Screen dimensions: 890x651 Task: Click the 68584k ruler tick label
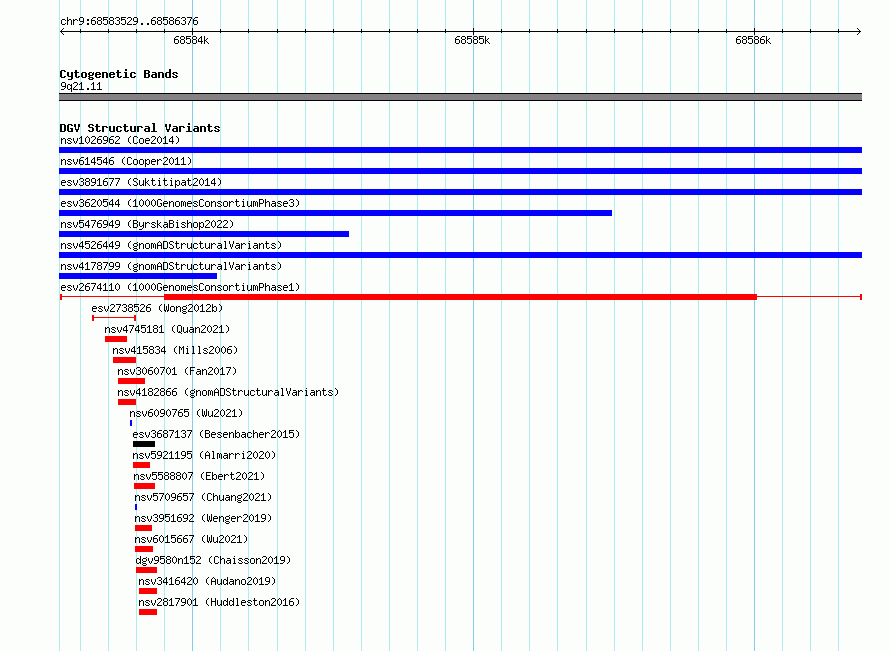(x=191, y=40)
